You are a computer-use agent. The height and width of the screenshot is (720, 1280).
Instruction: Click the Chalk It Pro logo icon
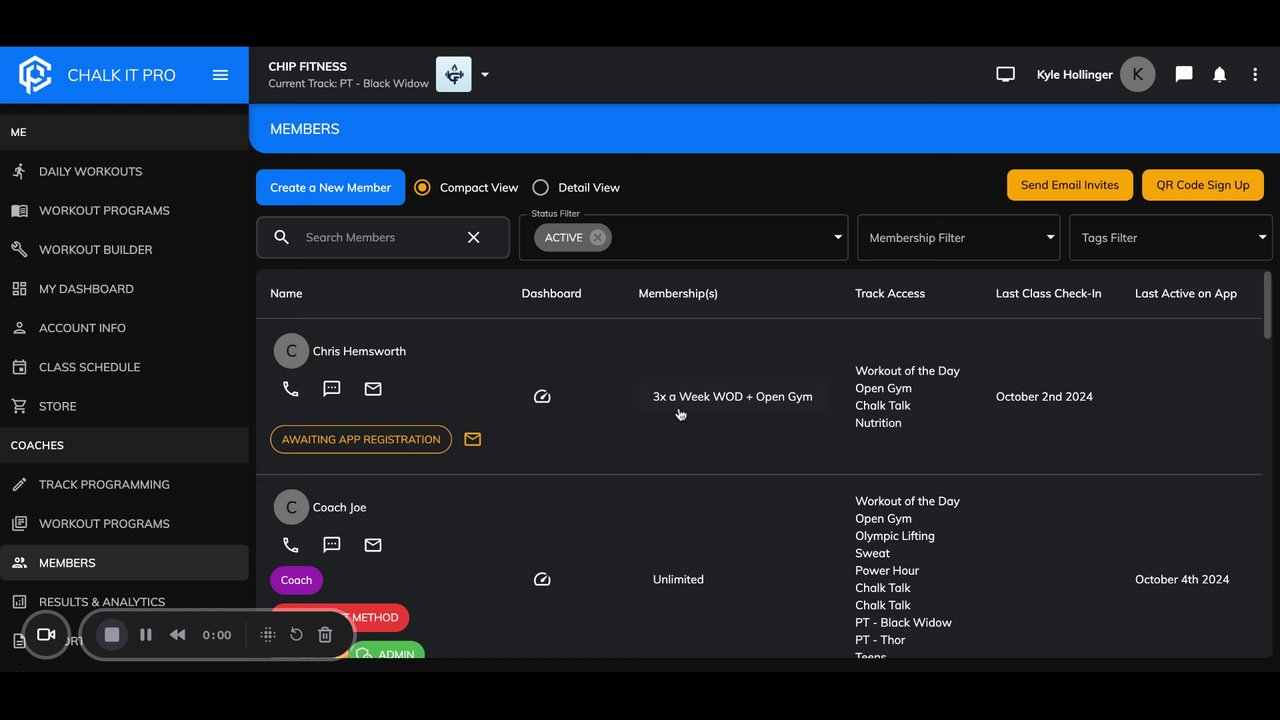click(35, 75)
